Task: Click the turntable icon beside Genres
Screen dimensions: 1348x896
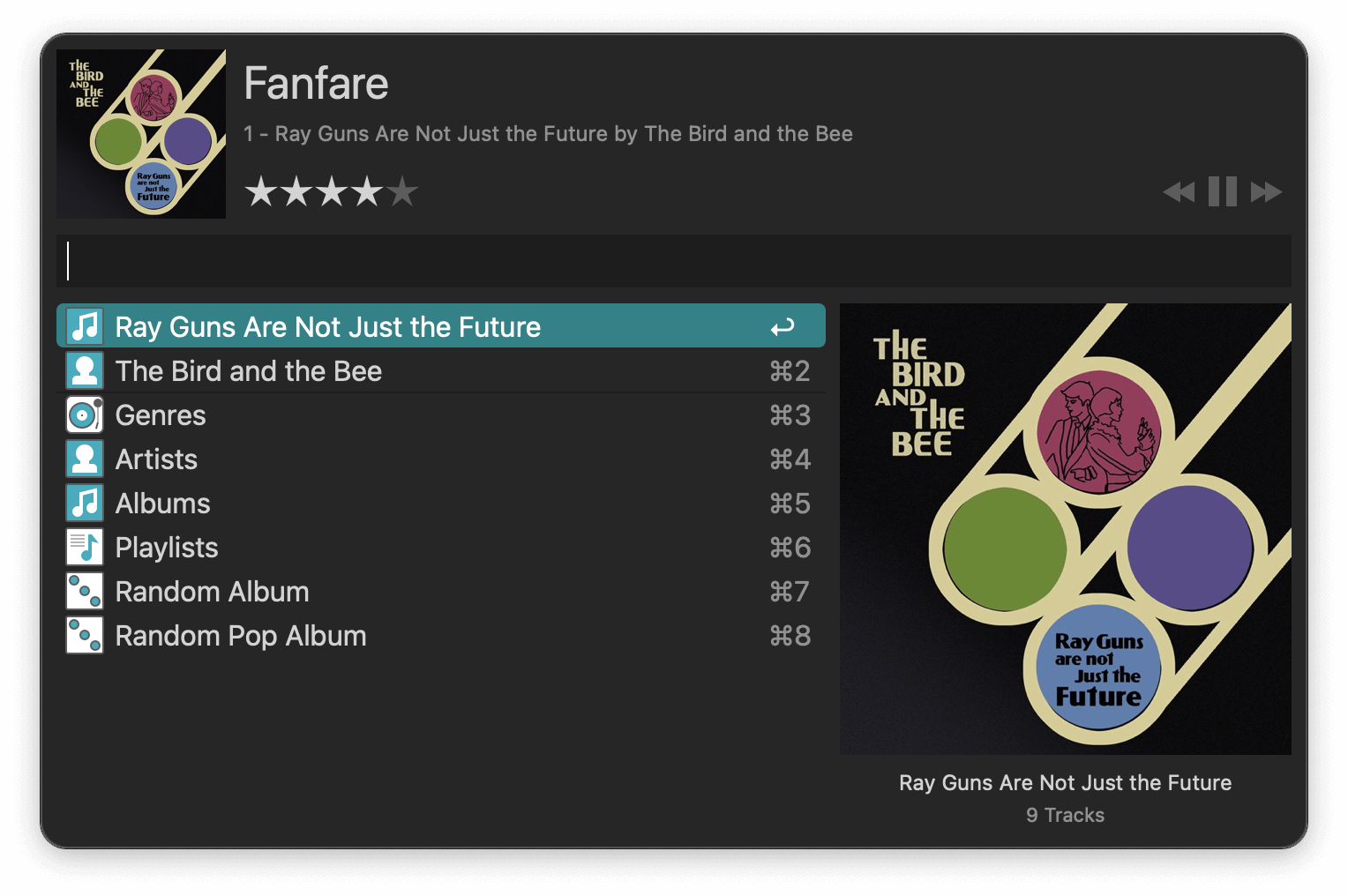Action: pyautogui.click(x=85, y=414)
